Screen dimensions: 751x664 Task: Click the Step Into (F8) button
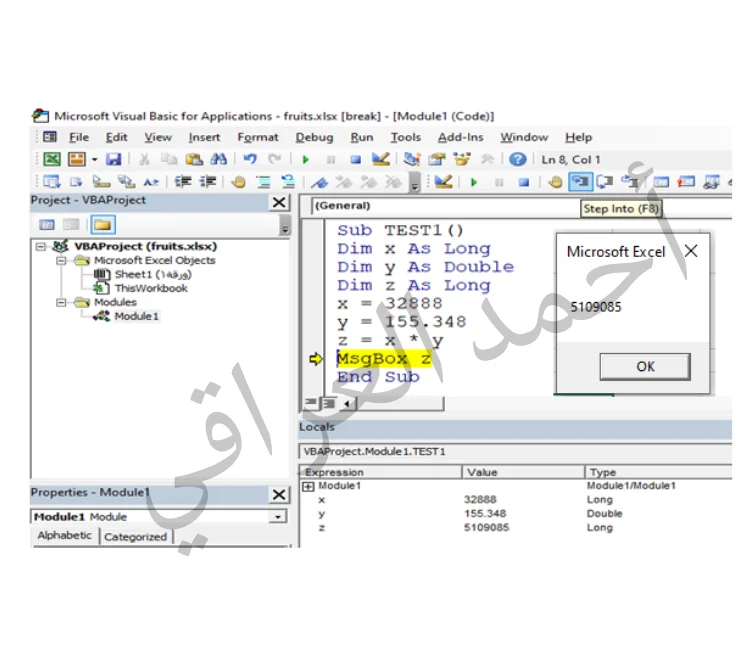point(580,182)
